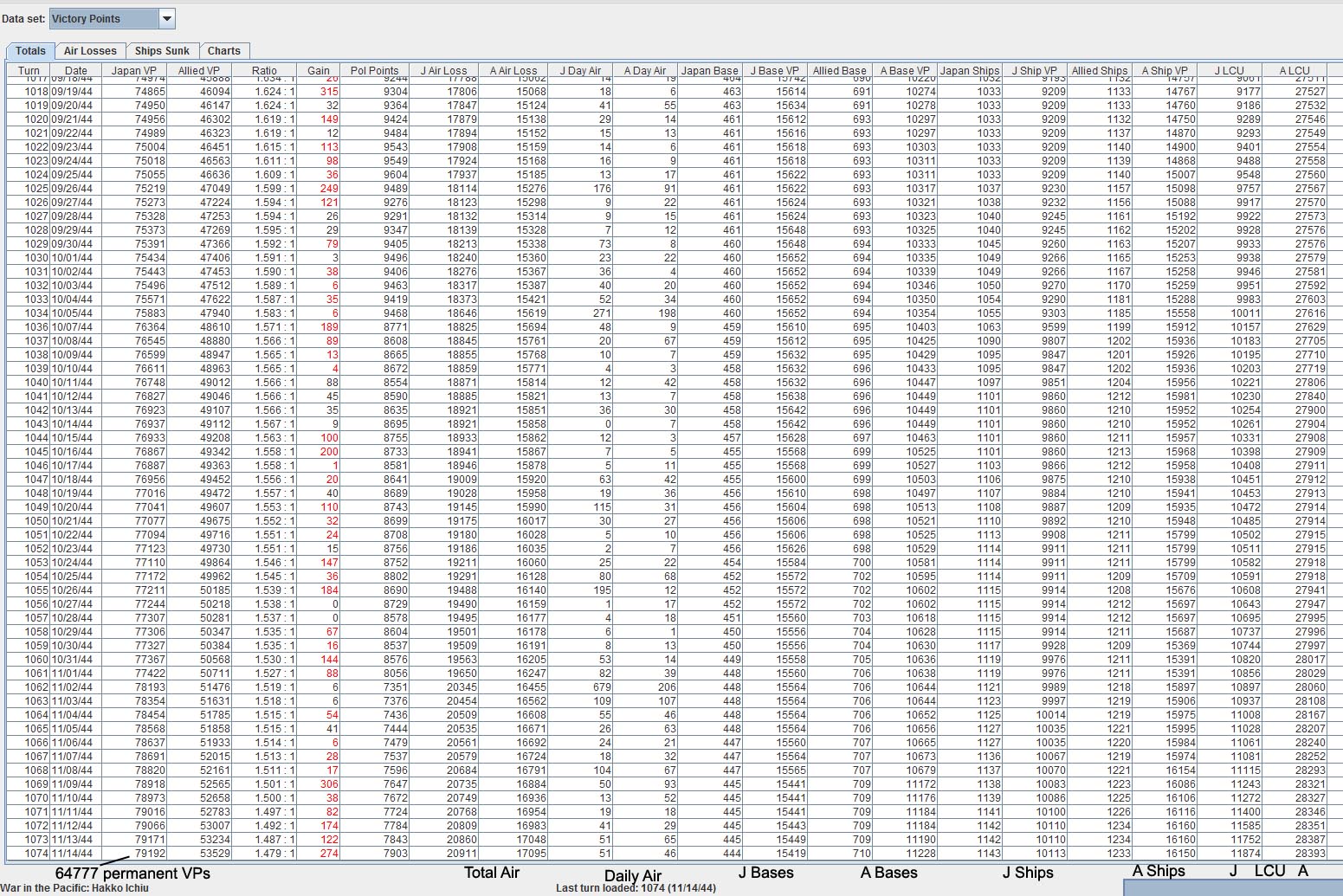Click the A Ship VP column header
The image size is (1343, 896).
point(1165,70)
